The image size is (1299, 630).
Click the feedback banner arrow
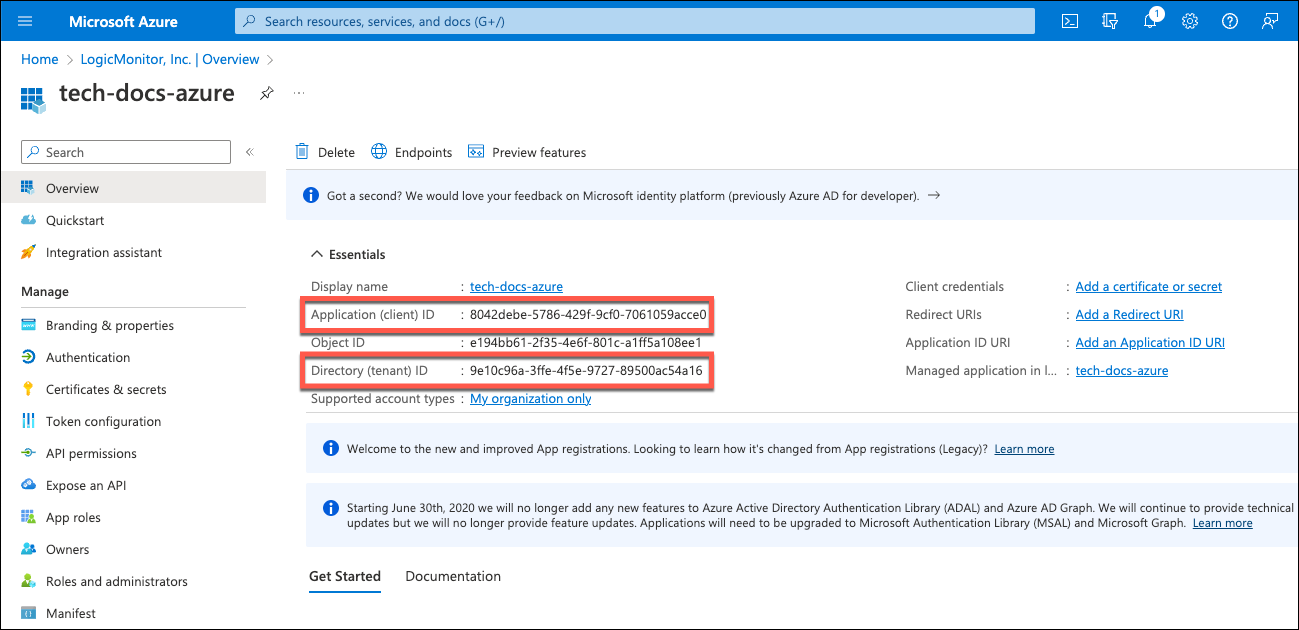click(x=934, y=196)
